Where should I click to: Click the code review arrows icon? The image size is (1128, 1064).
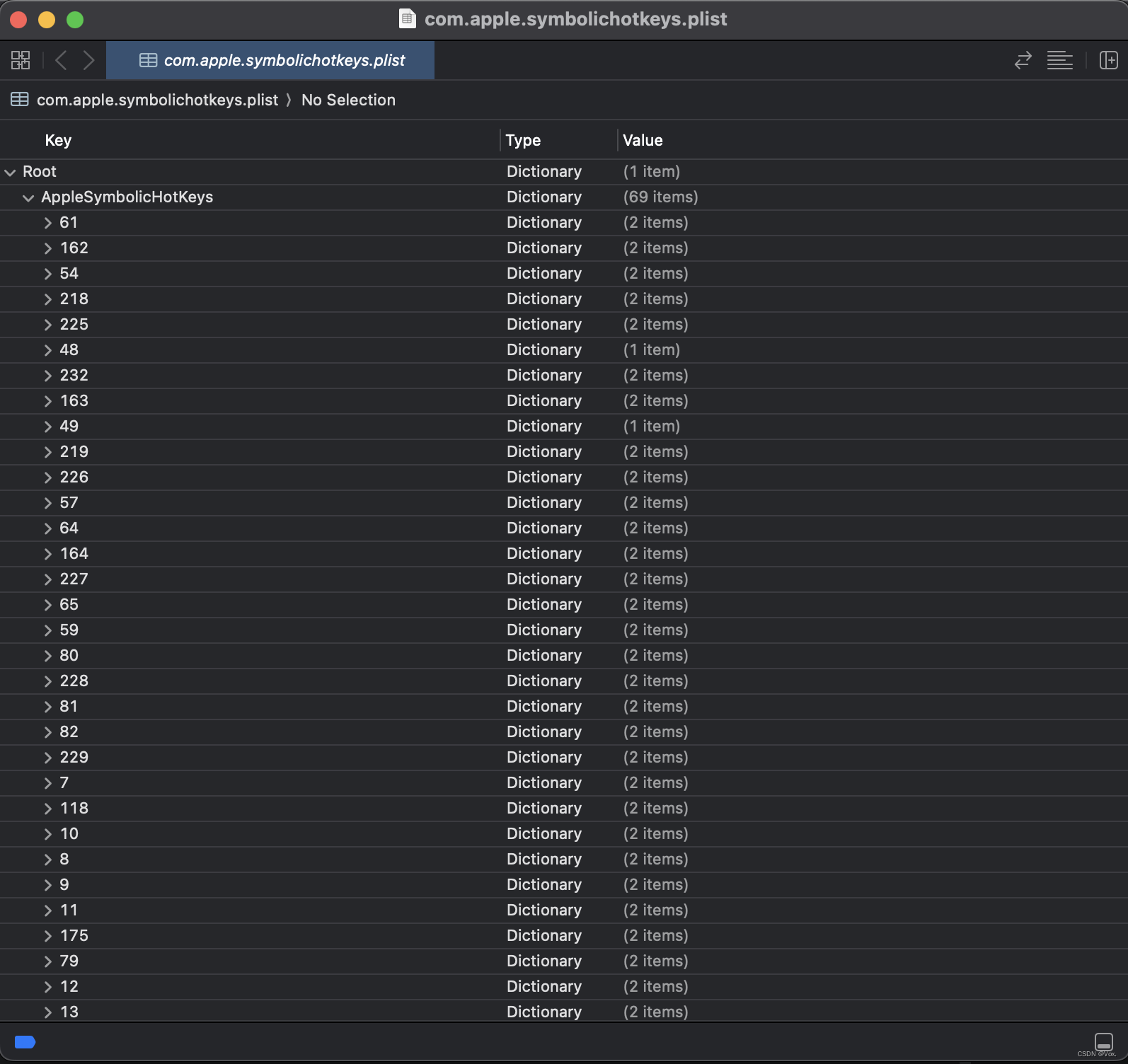coord(1023,60)
